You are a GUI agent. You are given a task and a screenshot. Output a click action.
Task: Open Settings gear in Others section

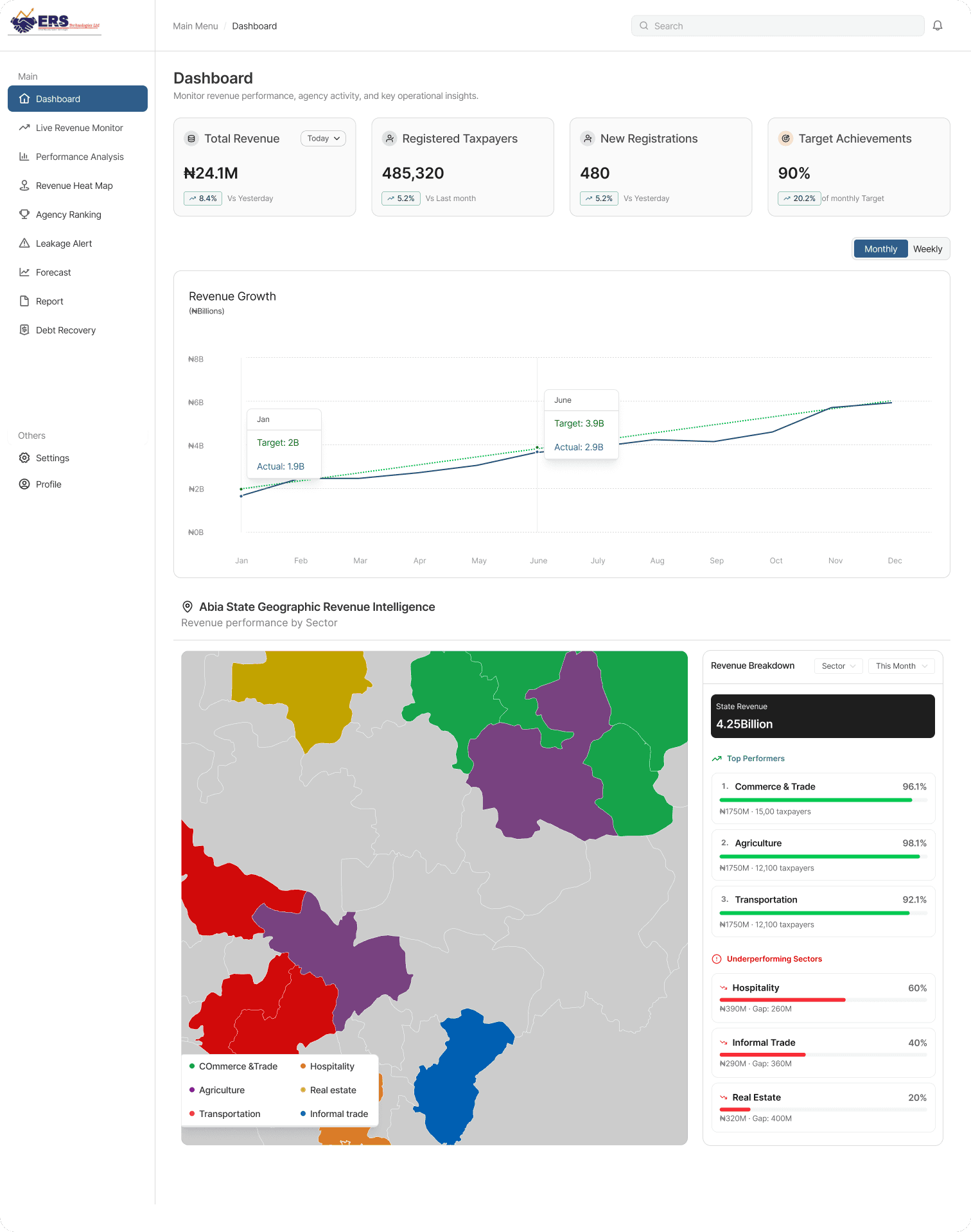click(x=24, y=458)
